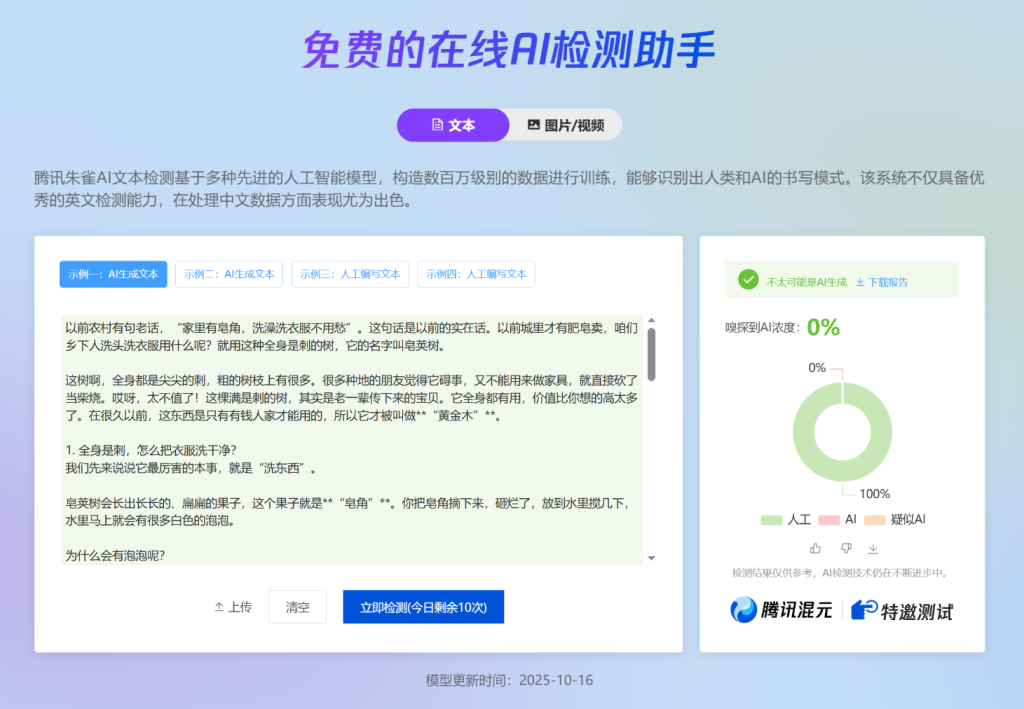Select example tab 示例二：AI生成文本

pos(229,274)
